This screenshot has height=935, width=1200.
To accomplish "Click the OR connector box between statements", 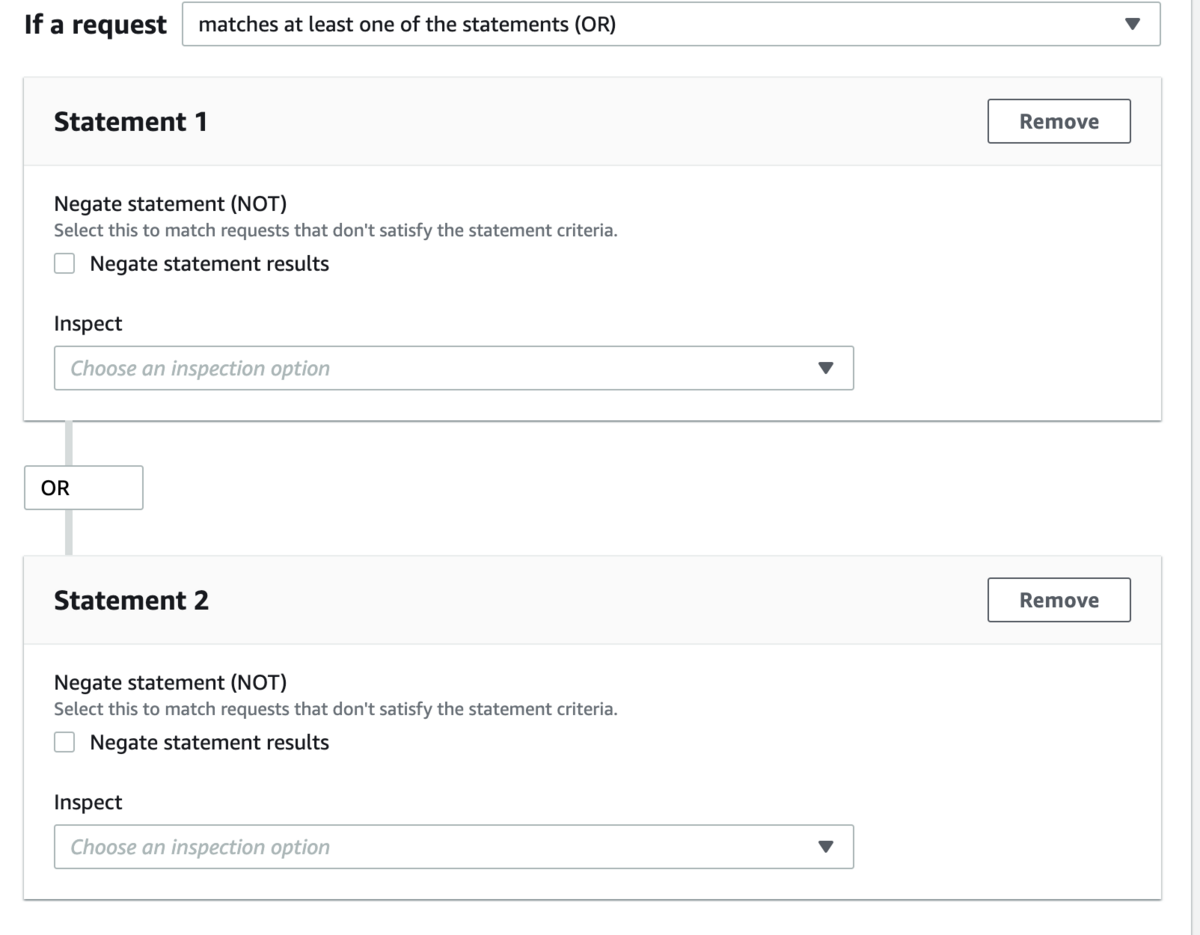I will pyautogui.click(x=83, y=488).
